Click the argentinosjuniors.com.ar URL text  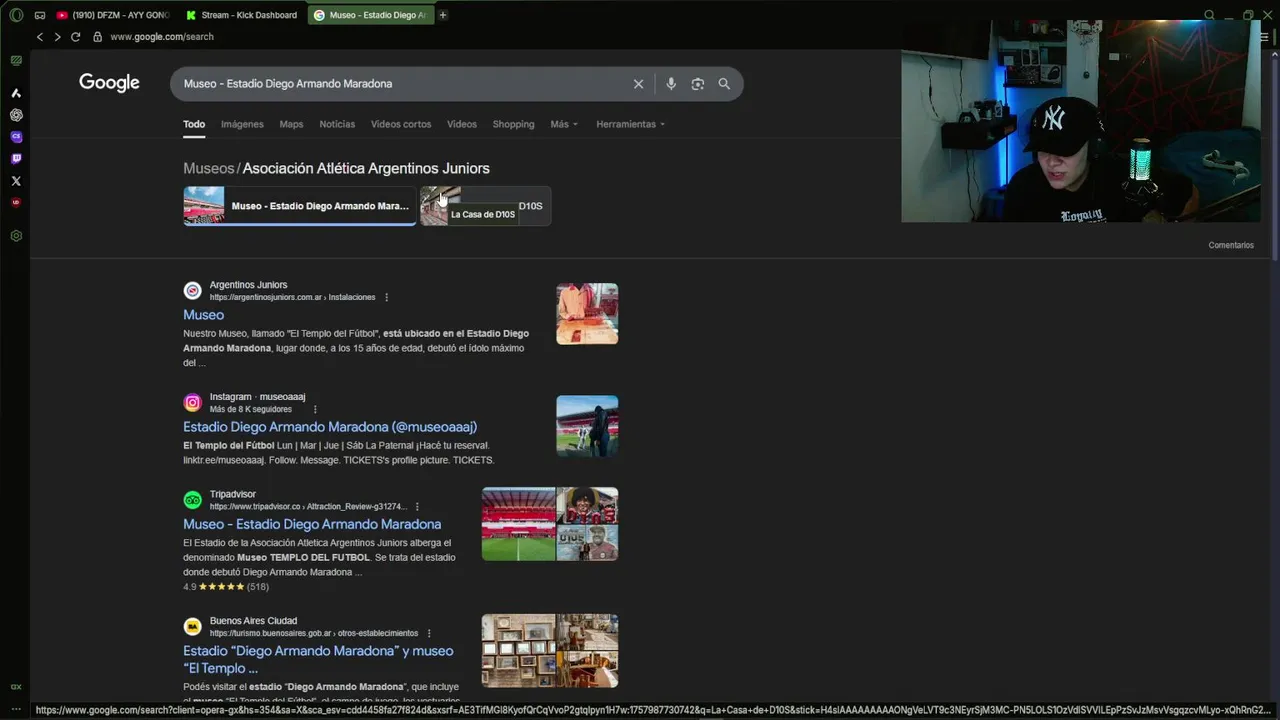292,297
